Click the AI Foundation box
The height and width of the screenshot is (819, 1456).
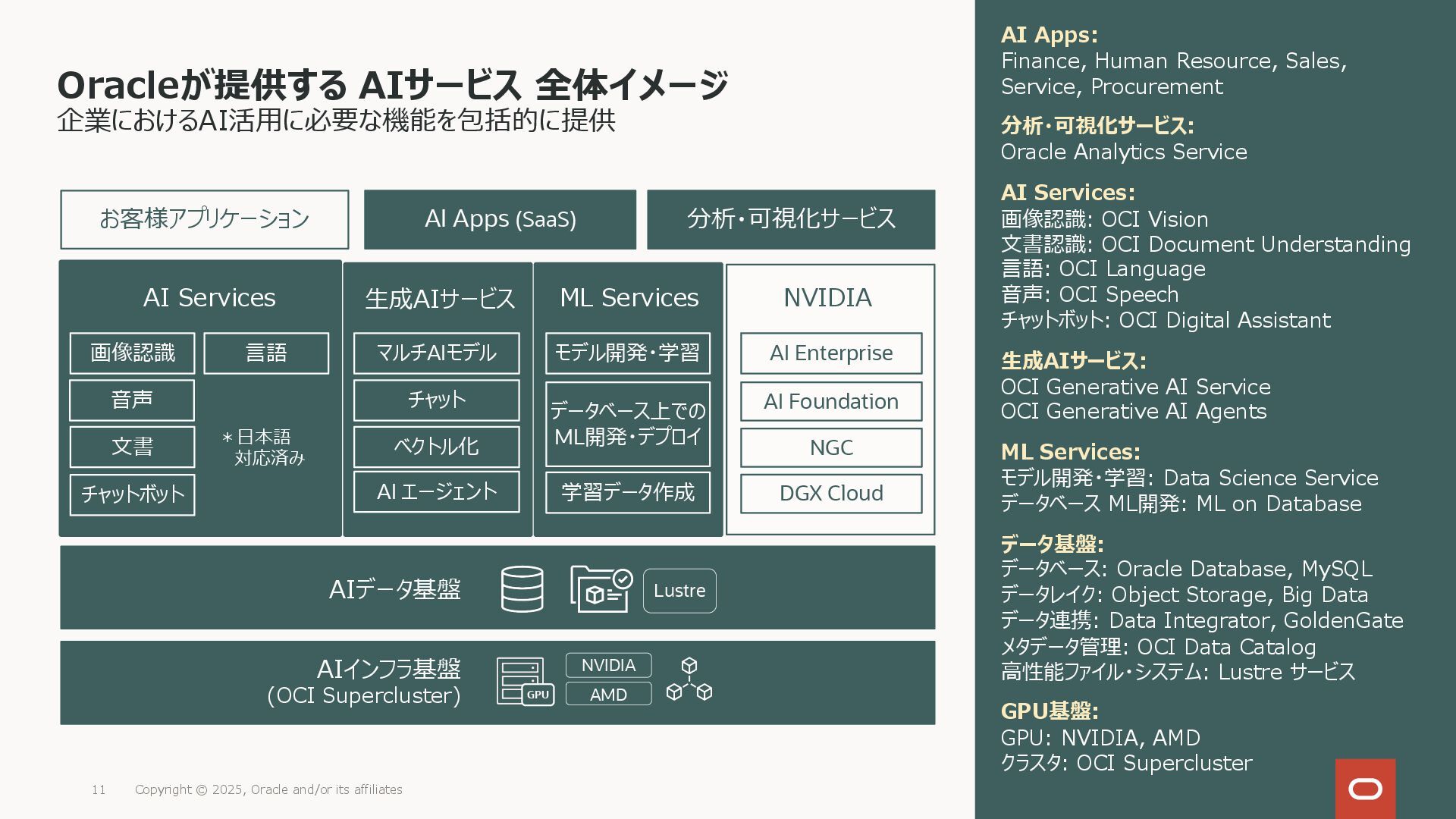(831, 401)
